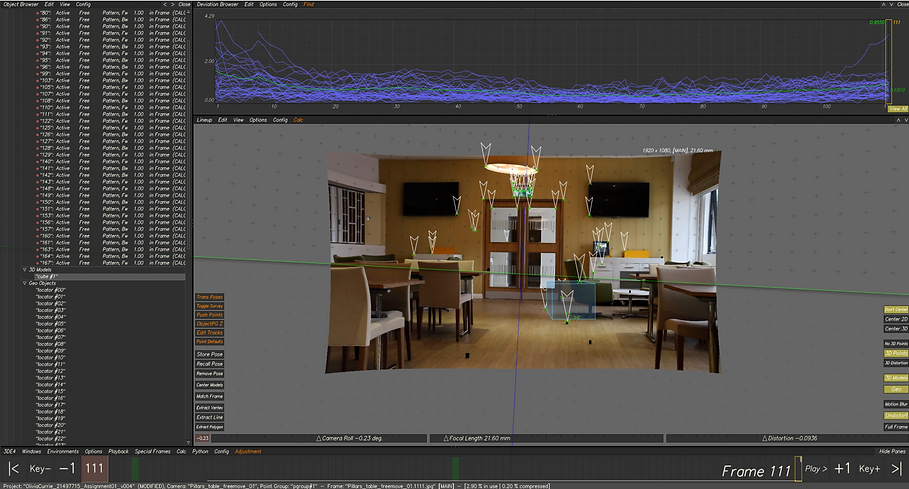Jump to the first frame
The width and height of the screenshot is (909, 489).
tap(13, 469)
